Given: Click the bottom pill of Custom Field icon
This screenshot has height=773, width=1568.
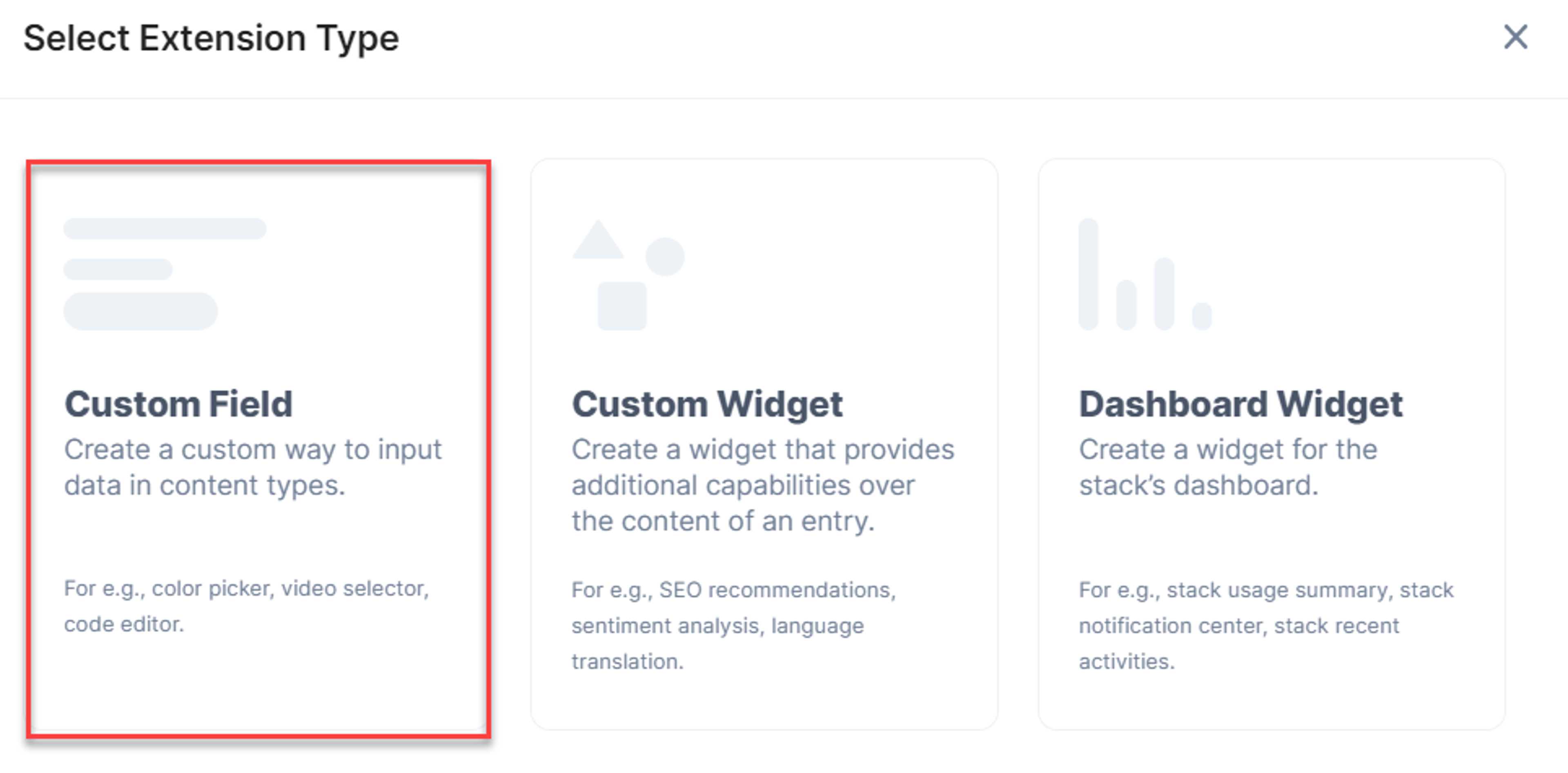Looking at the screenshot, I should (x=140, y=311).
